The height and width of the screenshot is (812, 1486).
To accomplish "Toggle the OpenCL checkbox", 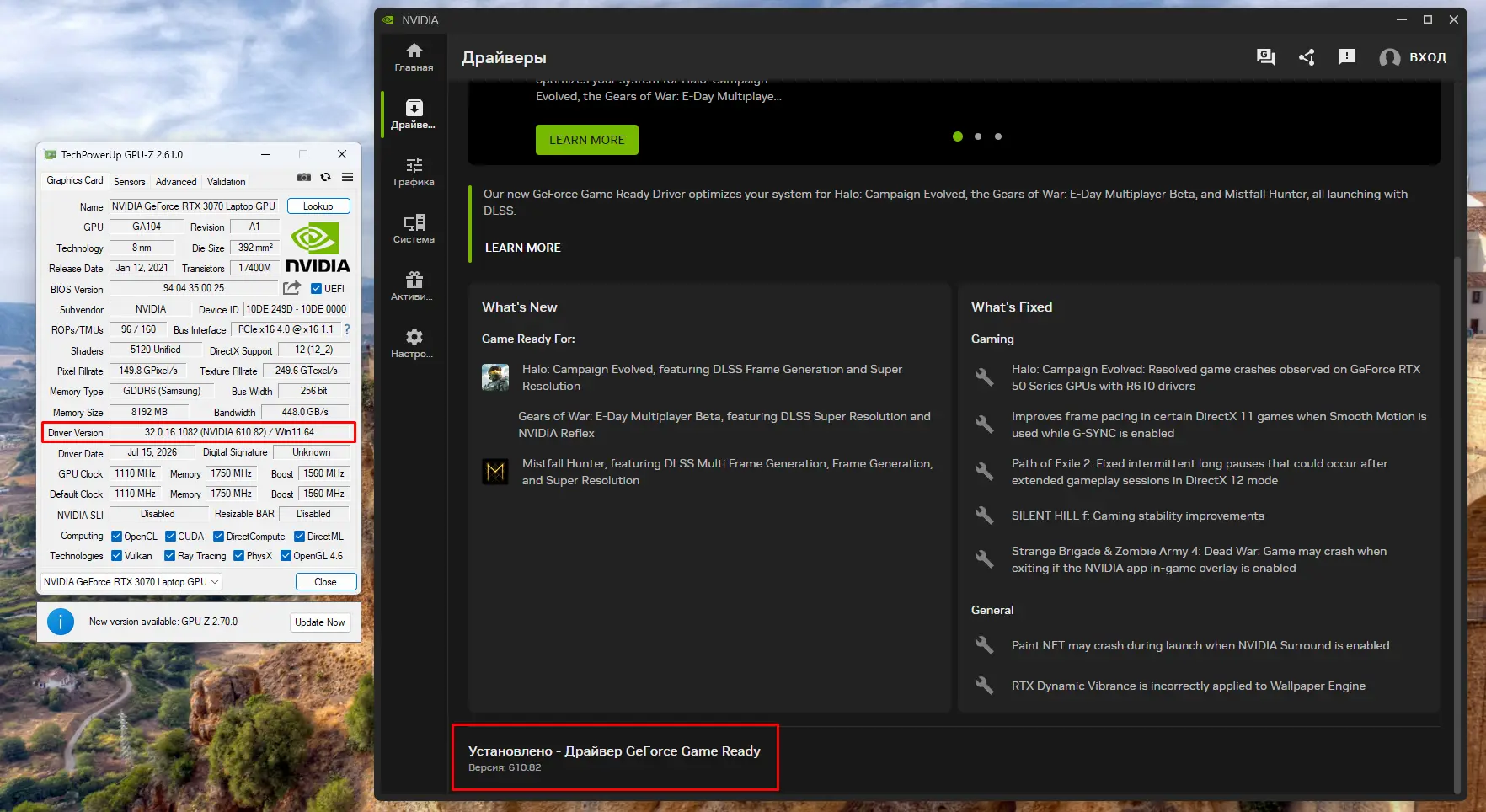I will pyautogui.click(x=116, y=537).
